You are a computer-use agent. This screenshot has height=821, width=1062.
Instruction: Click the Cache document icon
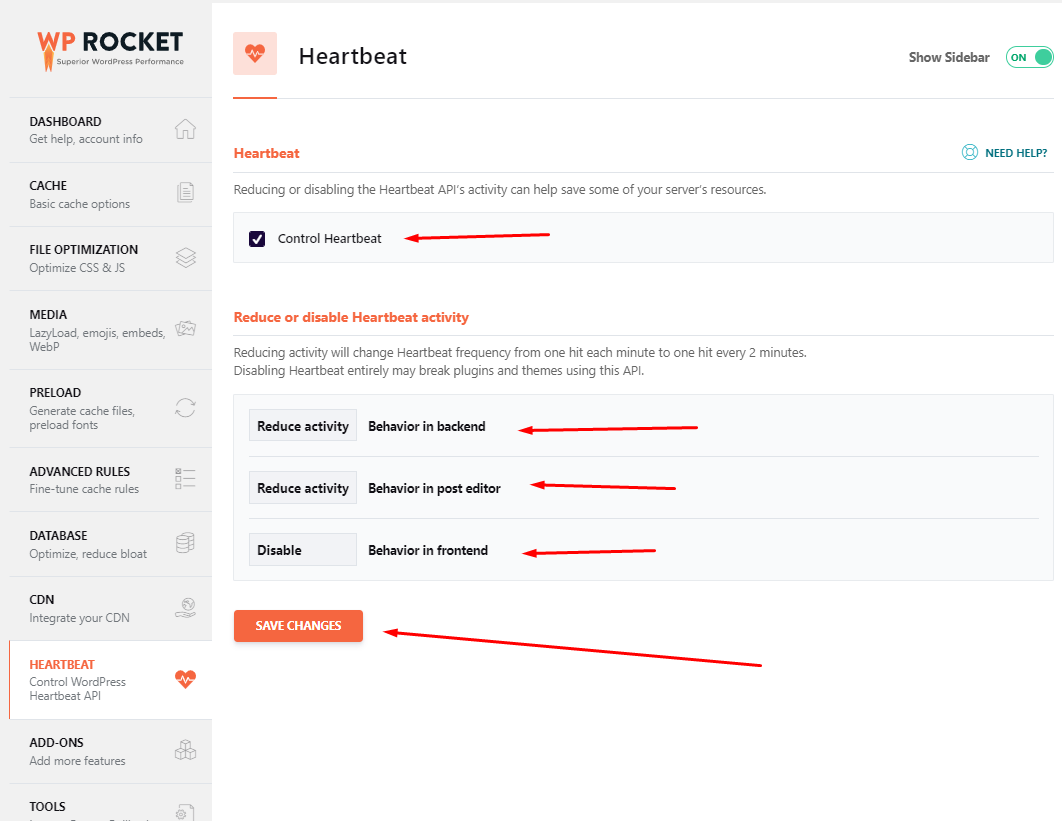point(185,193)
